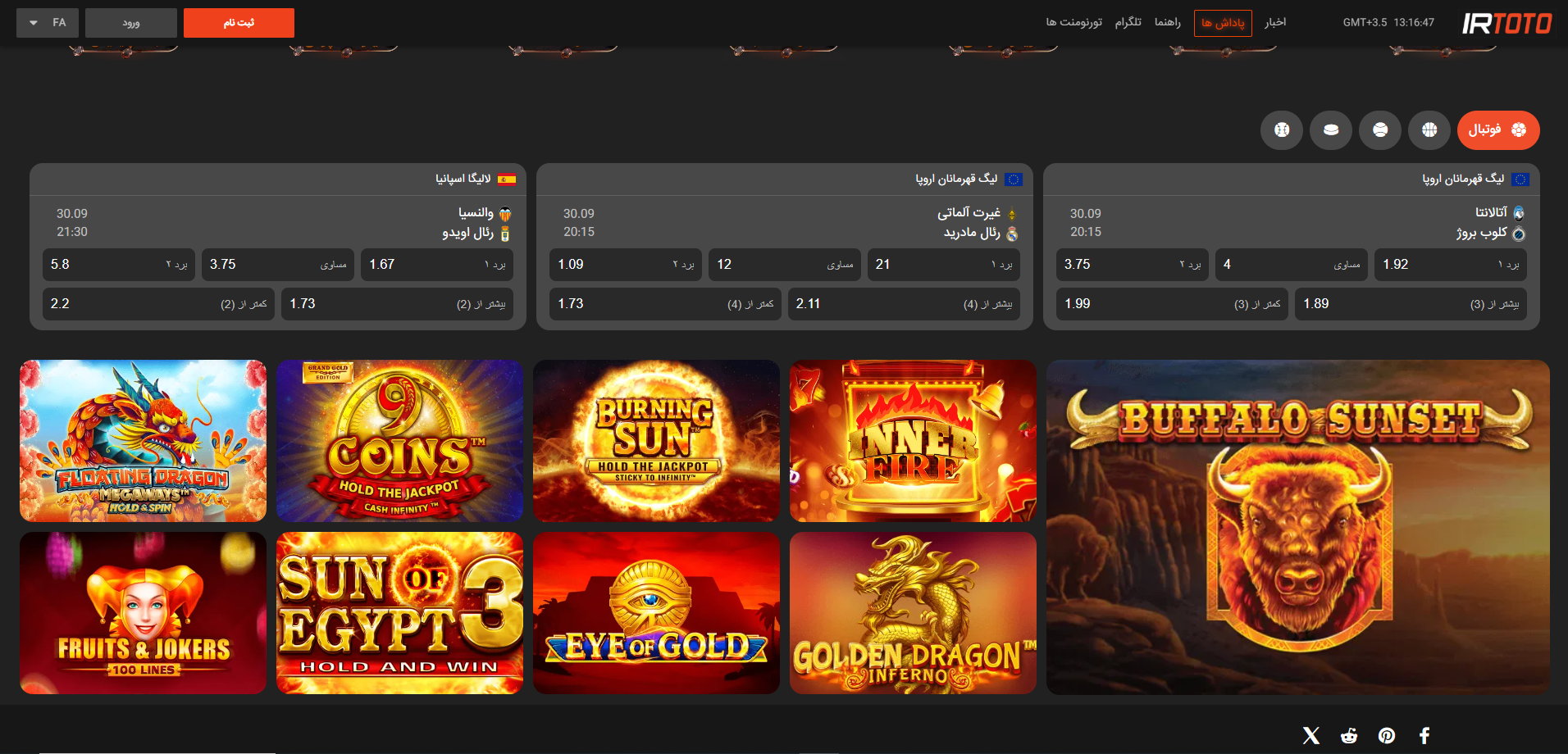
Task: Pick the draw odds 12 for Kairat match
Action: (x=784, y=265)
